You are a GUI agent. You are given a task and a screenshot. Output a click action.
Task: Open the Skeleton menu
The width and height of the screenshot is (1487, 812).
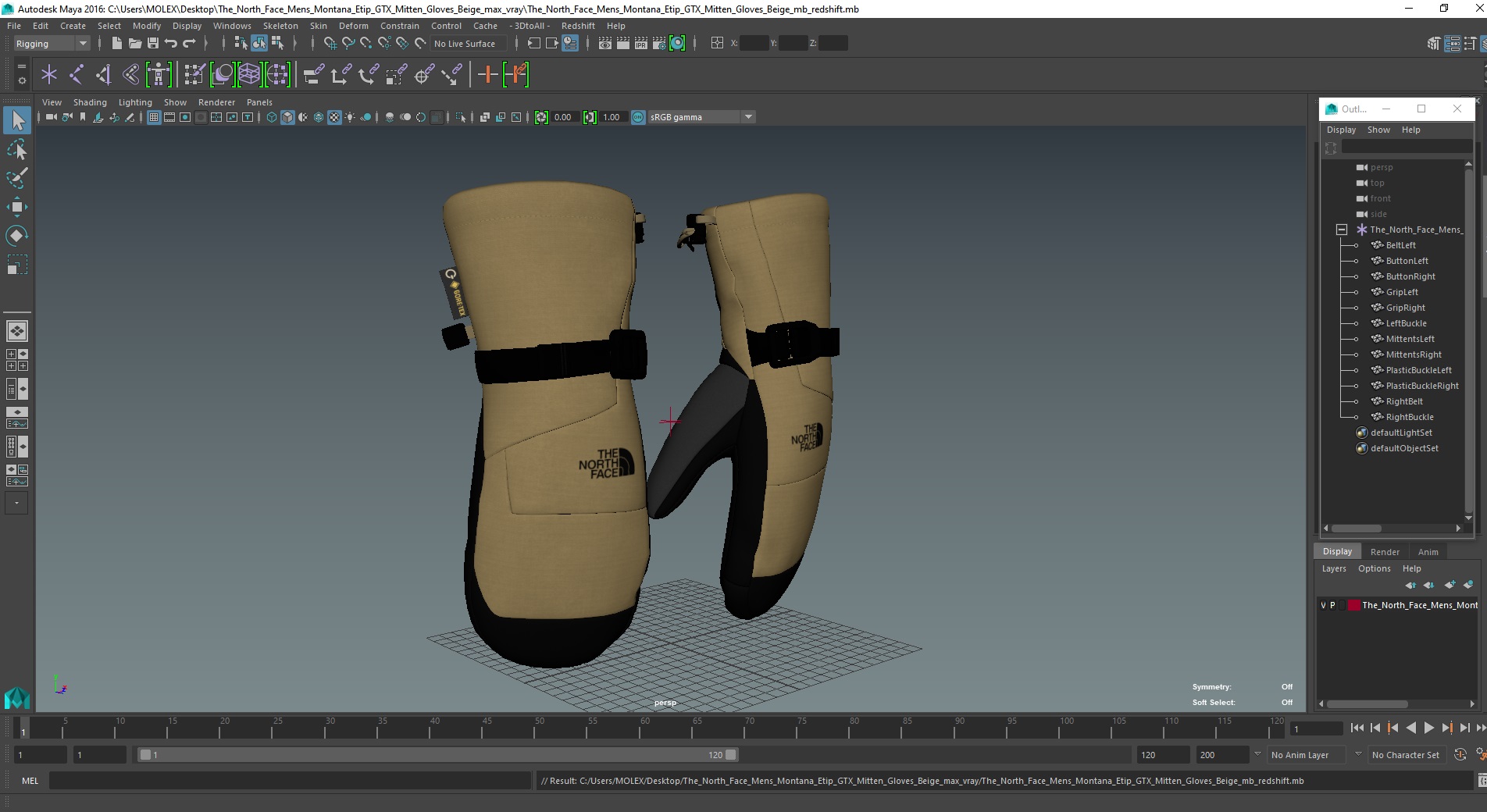coord(280,26)
